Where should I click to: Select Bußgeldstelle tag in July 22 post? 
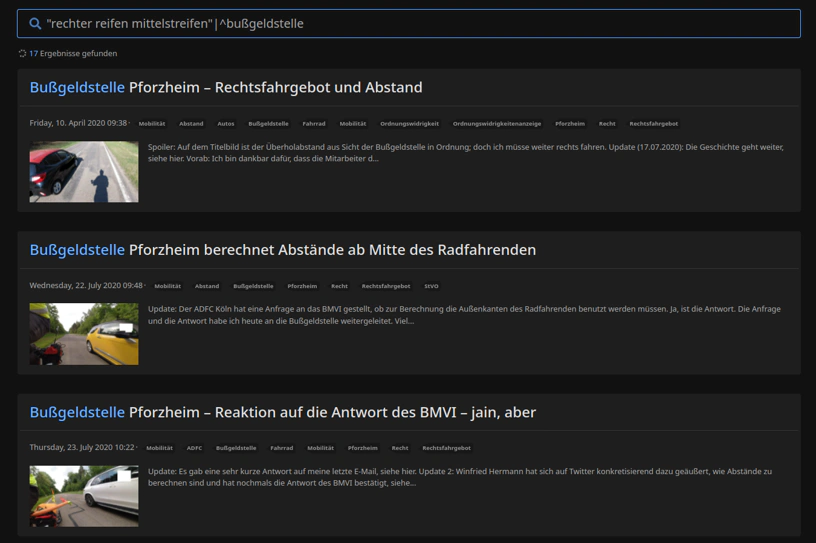(x=253, y=286)
